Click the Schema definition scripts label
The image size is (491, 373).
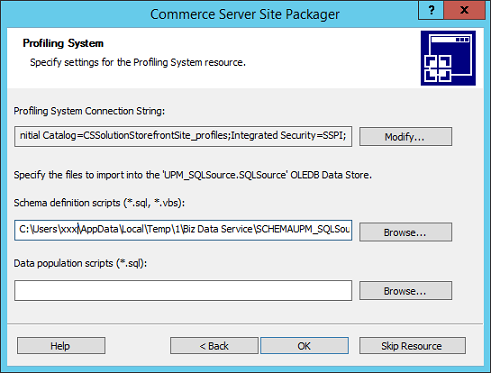[x=99, y=203]
